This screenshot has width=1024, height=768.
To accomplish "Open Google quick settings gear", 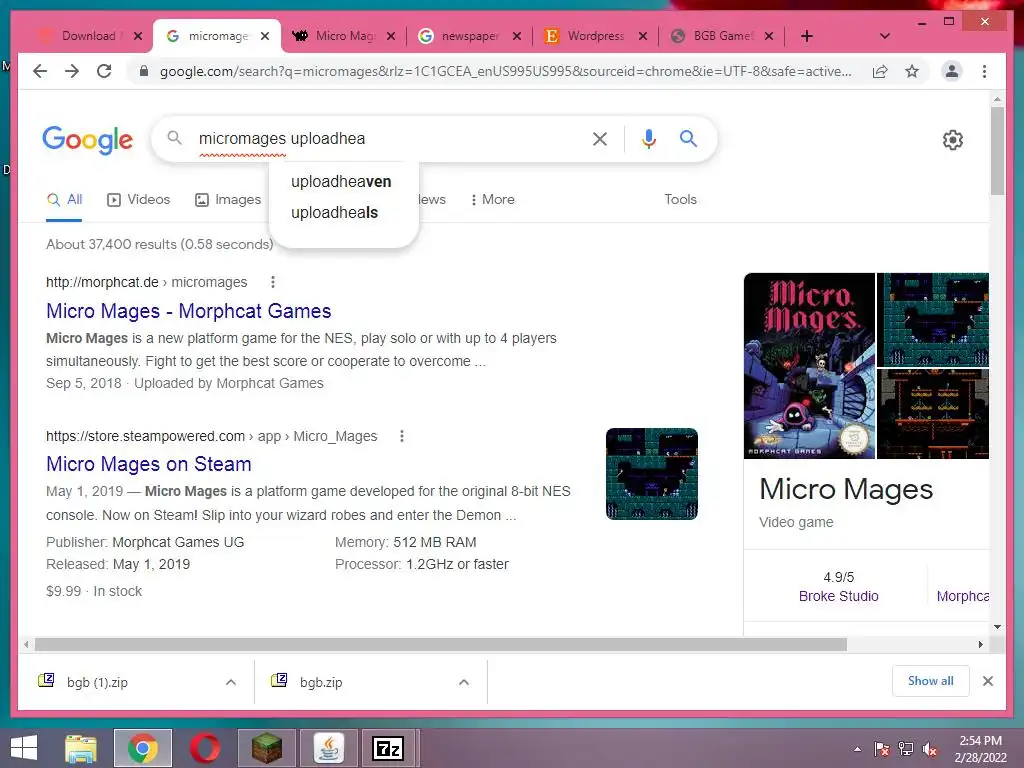I will (953, 140).
